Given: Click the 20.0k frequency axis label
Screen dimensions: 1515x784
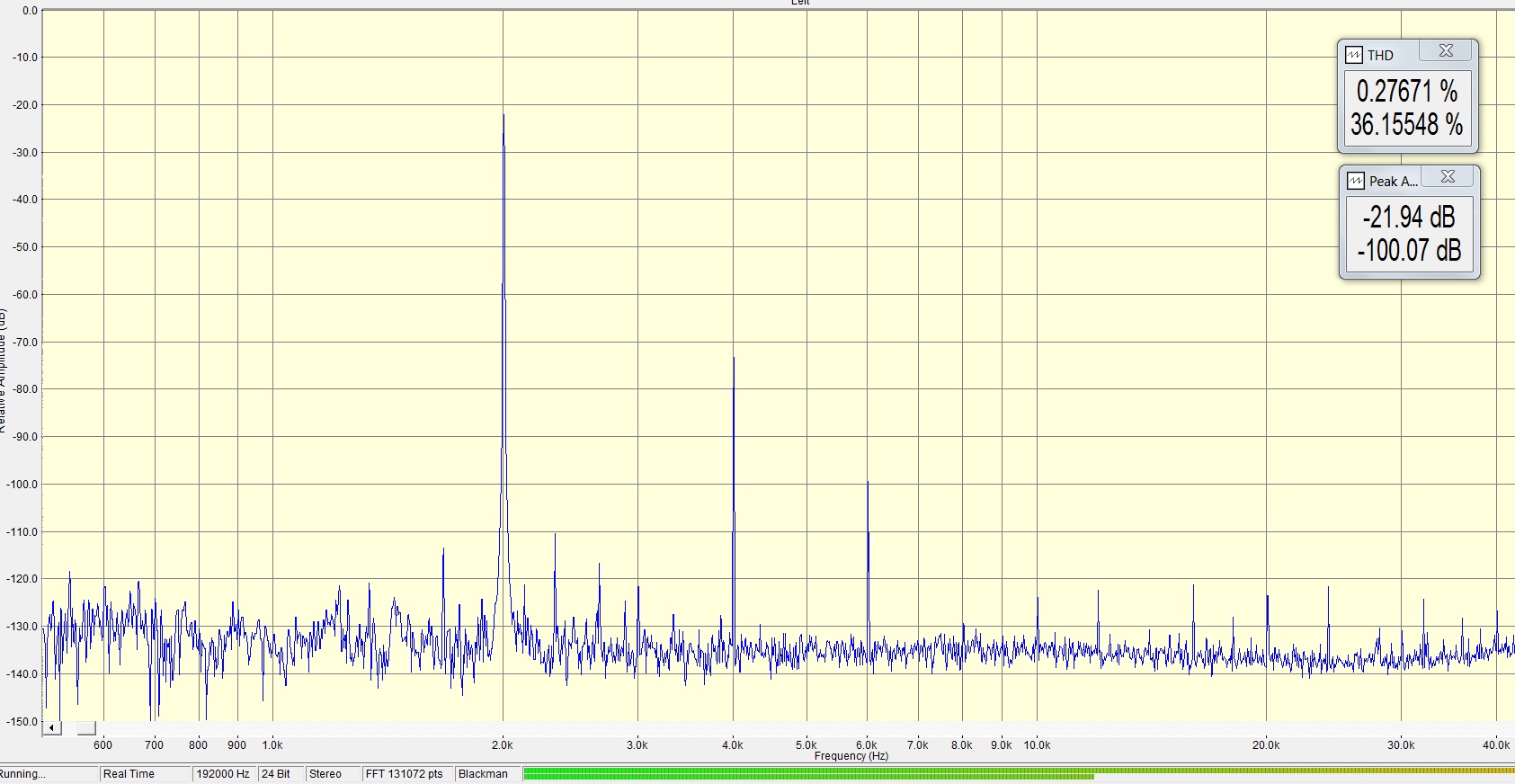Looking at the screenshot, I should tap(1266, 745).
